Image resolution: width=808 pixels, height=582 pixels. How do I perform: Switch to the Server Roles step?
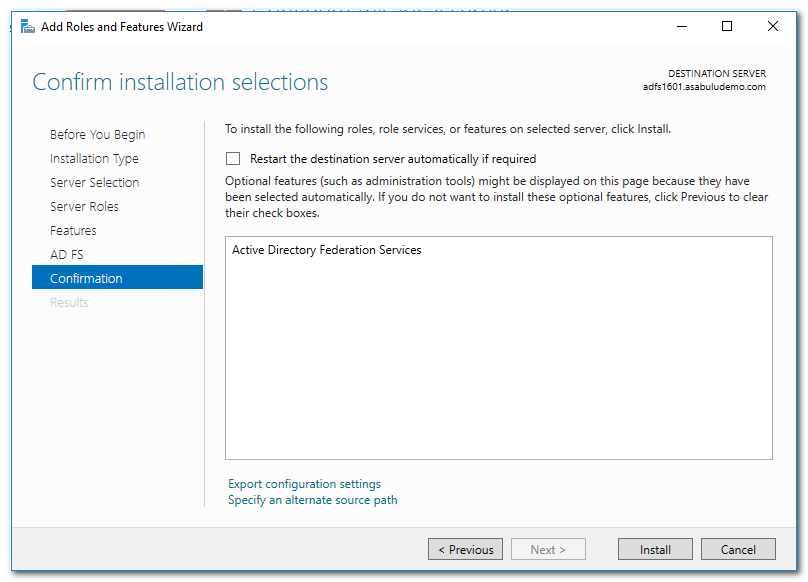pos(84,207)
